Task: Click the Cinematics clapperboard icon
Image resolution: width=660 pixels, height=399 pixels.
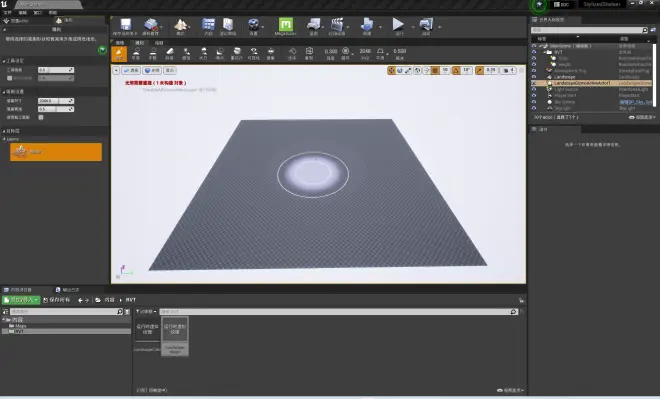Action: [337, 26]
